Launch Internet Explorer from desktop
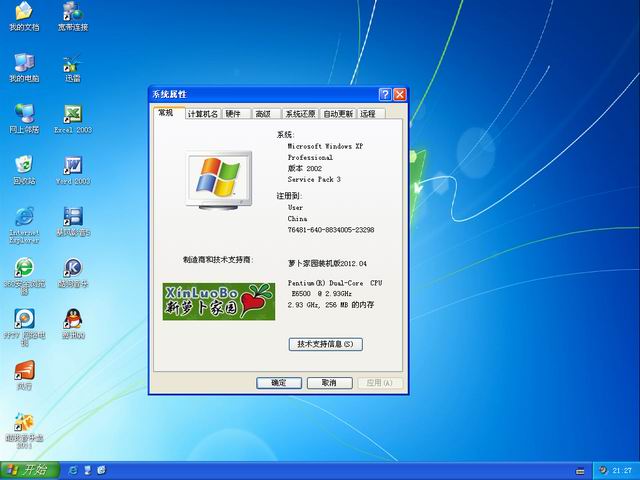 tap(24, 225)
